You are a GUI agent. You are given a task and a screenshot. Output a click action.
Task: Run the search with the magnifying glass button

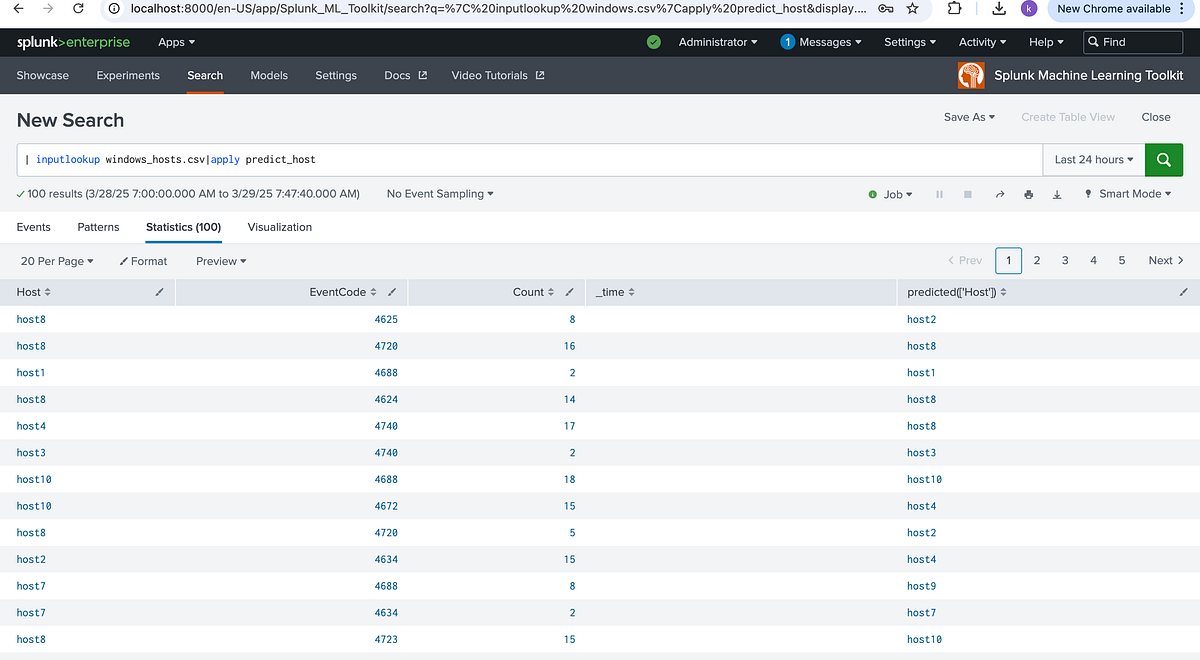[1163, 159]
